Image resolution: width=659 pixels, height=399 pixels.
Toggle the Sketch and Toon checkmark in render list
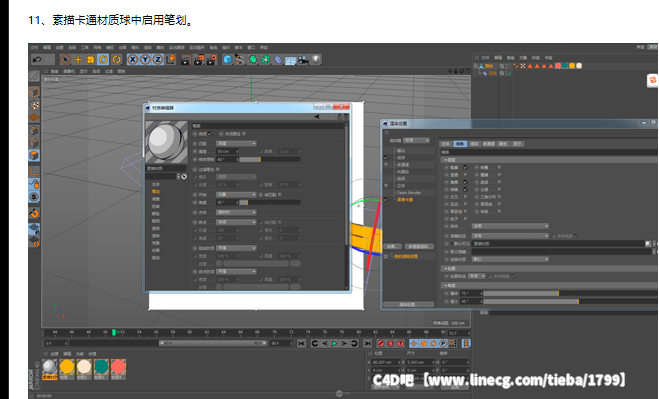point(386,199)
